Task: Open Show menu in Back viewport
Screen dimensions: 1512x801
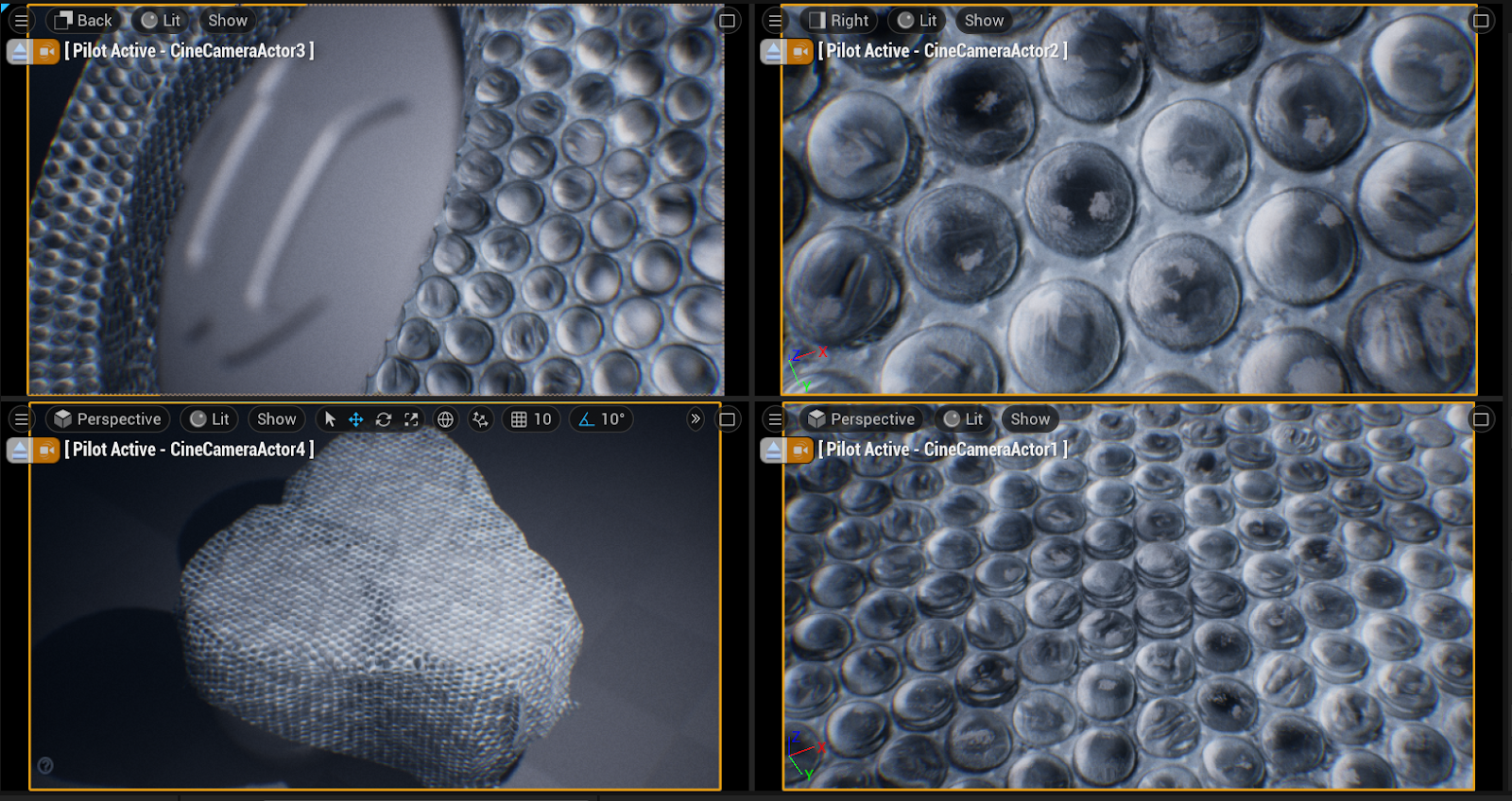Action: click(228, 20)
